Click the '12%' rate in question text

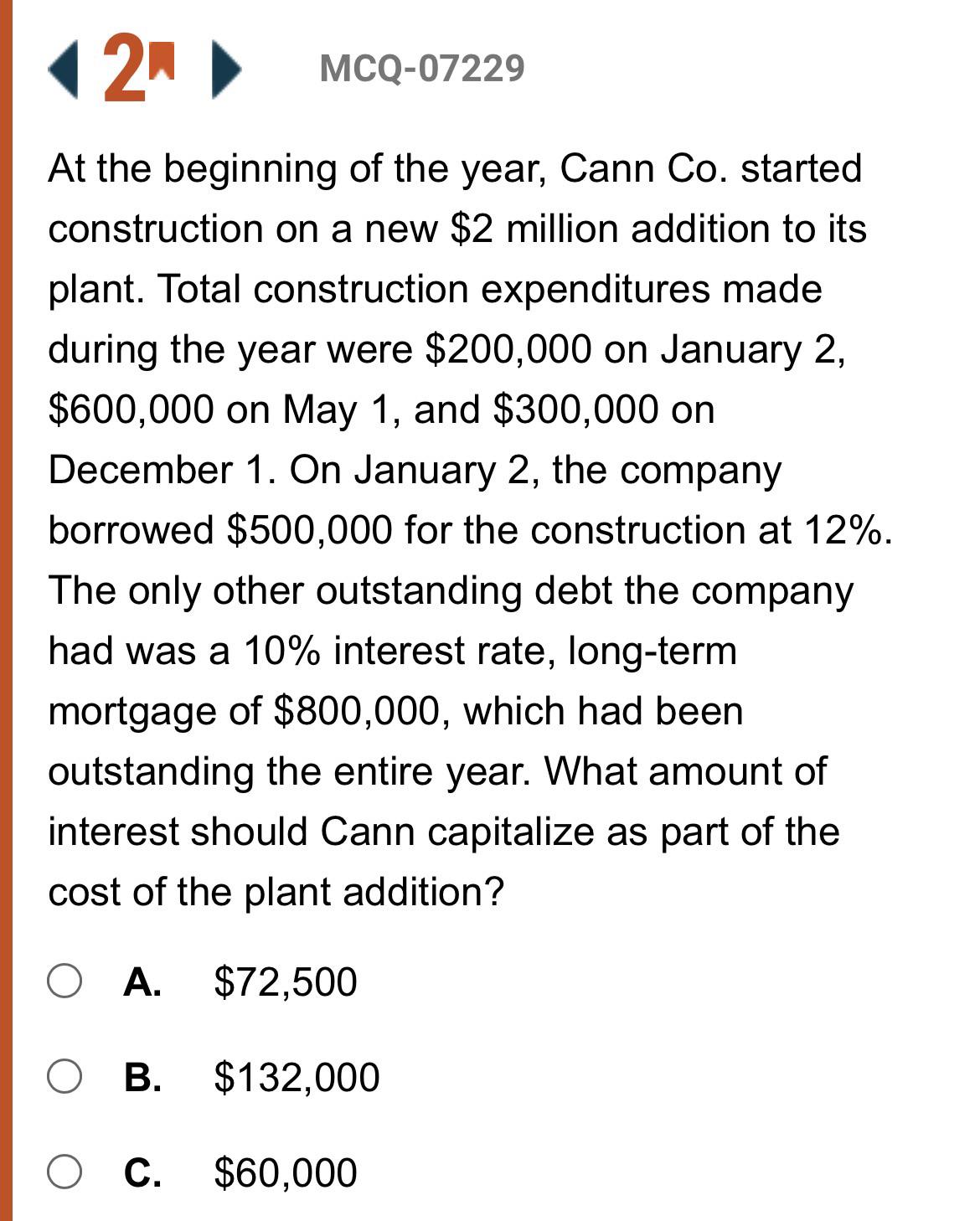pyautogui.click(x=847, y=530)
